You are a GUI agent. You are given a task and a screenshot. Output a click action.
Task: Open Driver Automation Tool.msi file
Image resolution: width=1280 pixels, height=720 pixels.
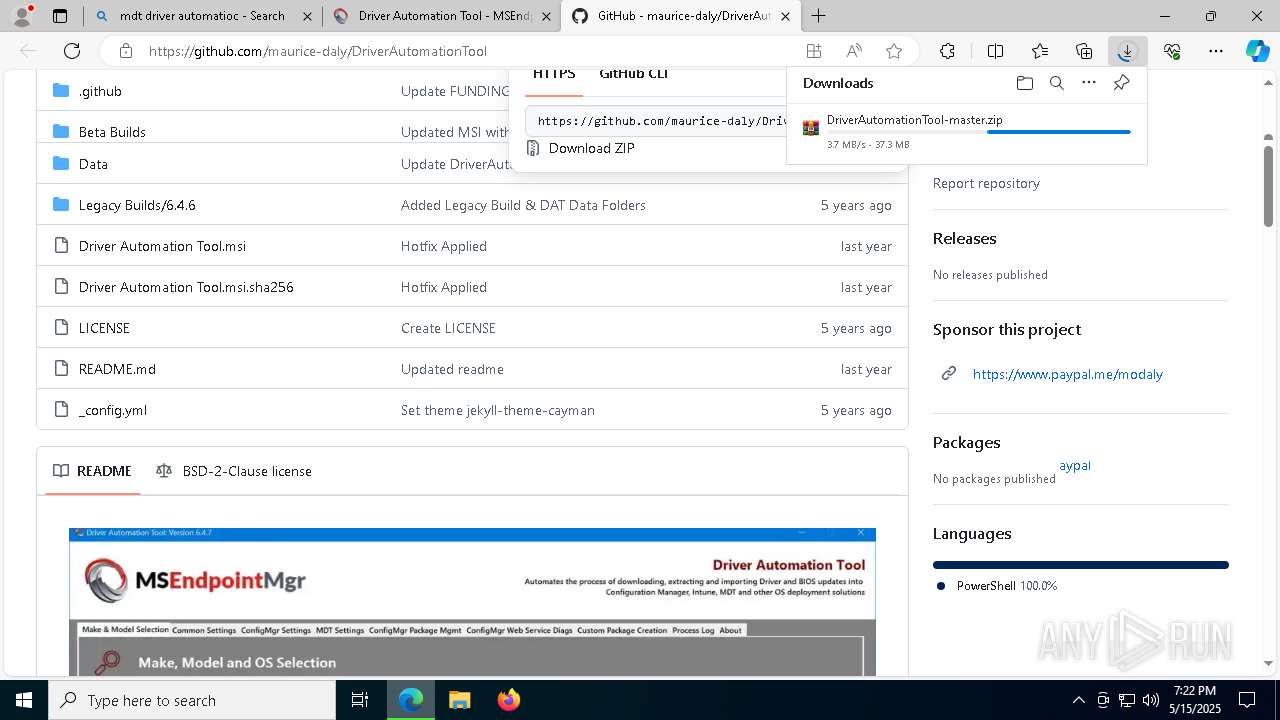pyautogui.click(x=162, y=246)
